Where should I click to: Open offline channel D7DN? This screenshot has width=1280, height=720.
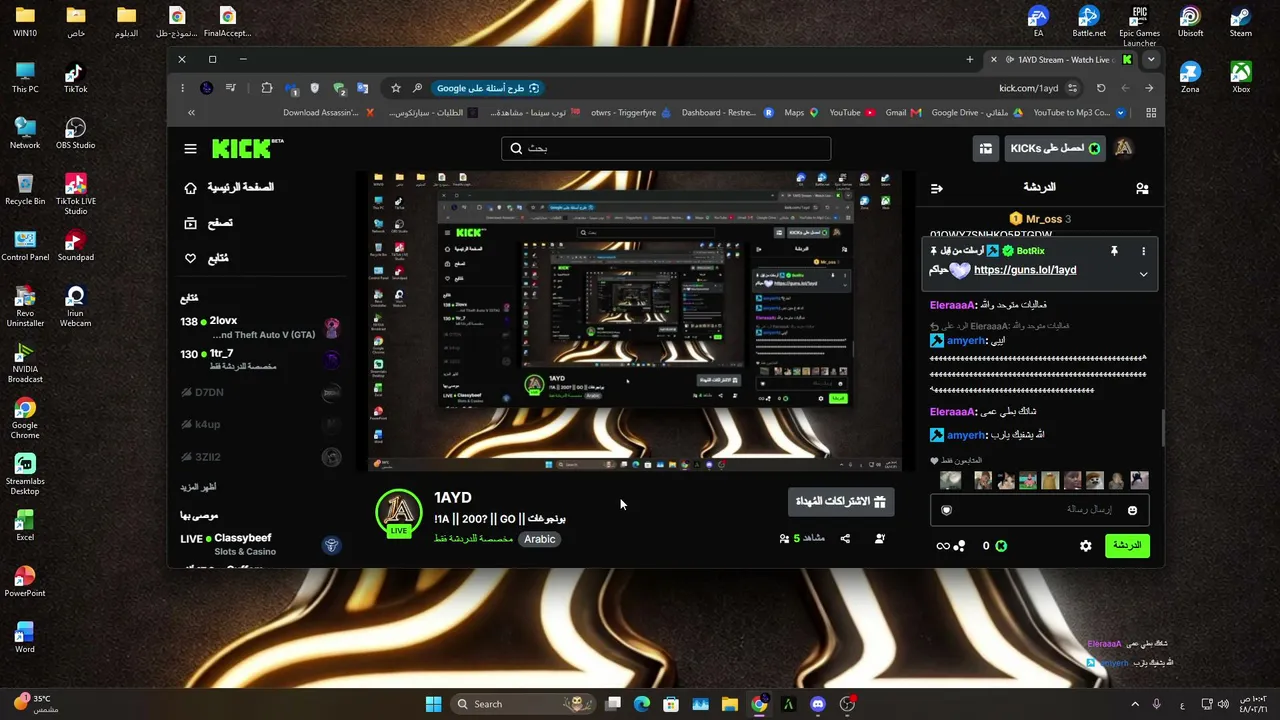pos(260,392)
